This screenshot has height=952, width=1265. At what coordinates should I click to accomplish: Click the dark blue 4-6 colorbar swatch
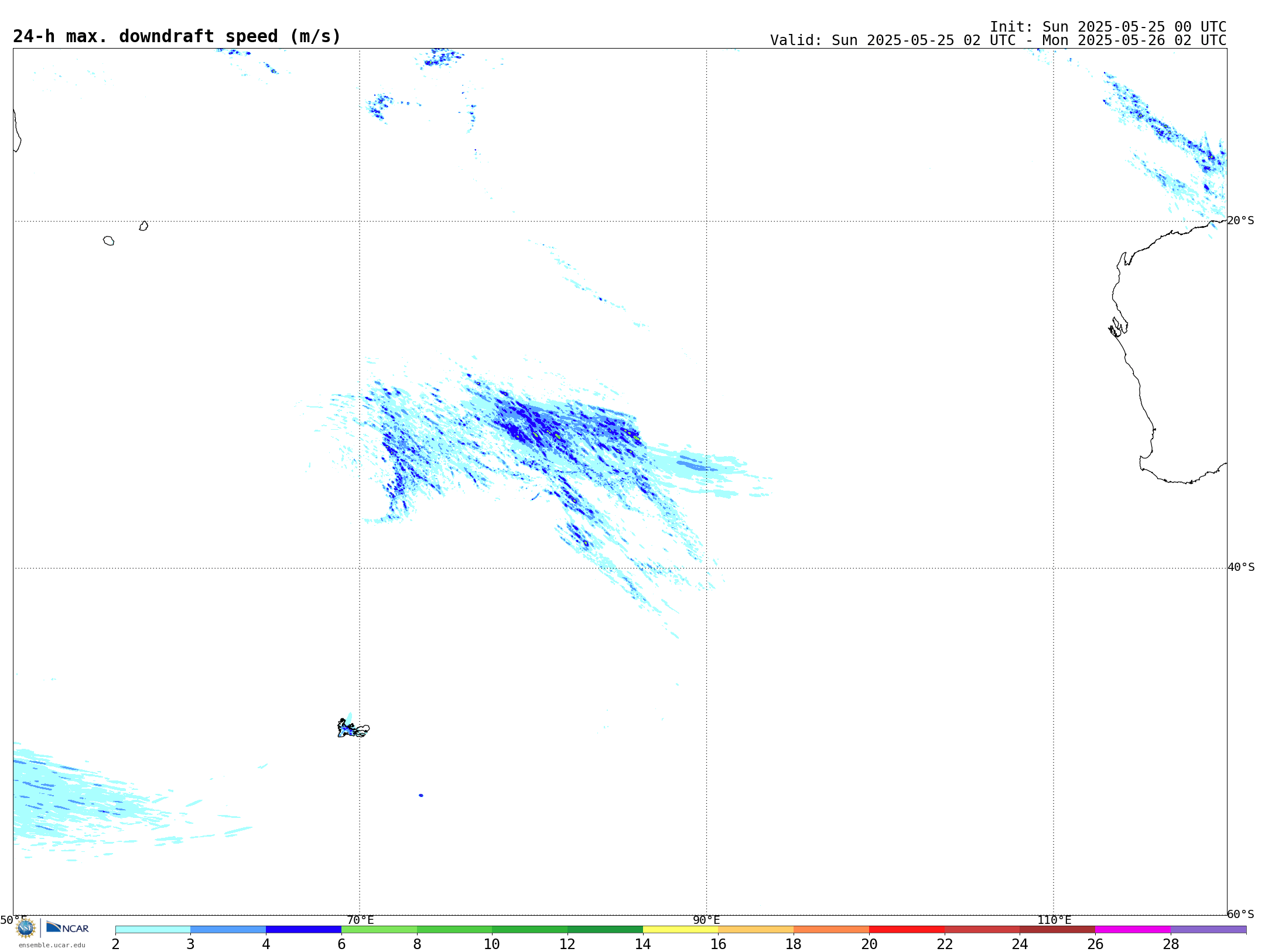tap(303, 929)
